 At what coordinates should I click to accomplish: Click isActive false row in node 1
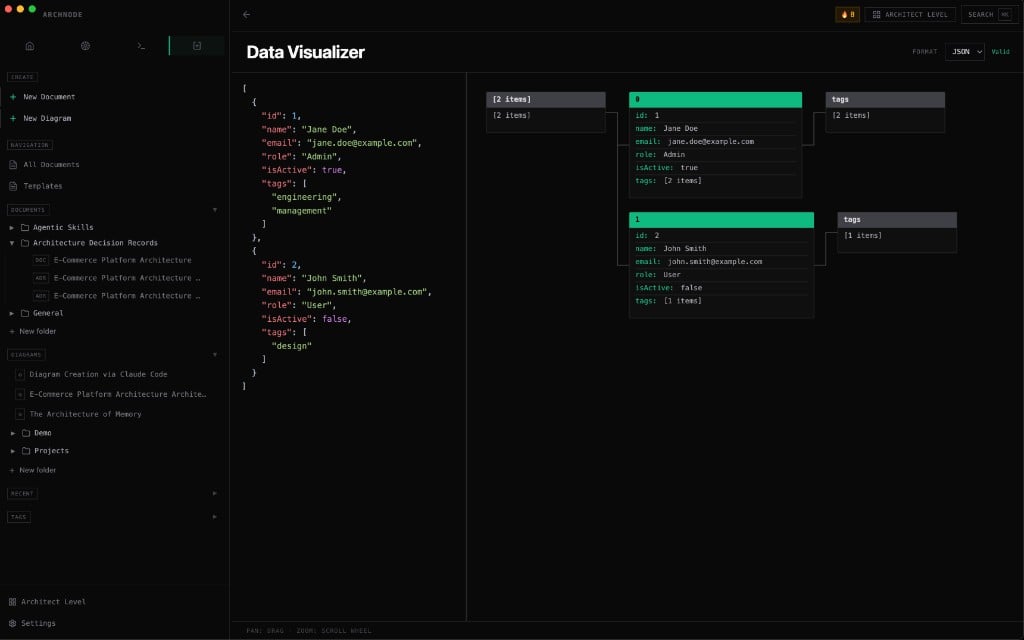(721, 287)
